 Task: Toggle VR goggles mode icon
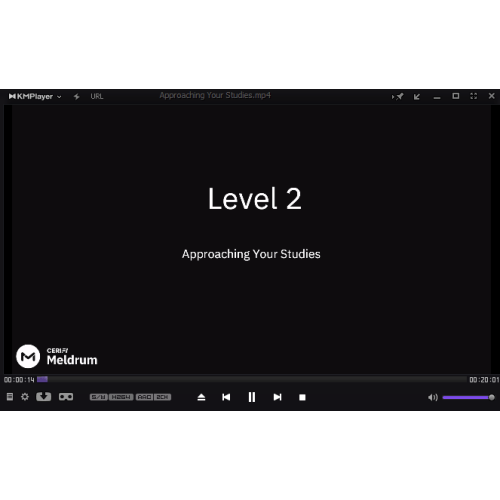(x=66, y=397)
